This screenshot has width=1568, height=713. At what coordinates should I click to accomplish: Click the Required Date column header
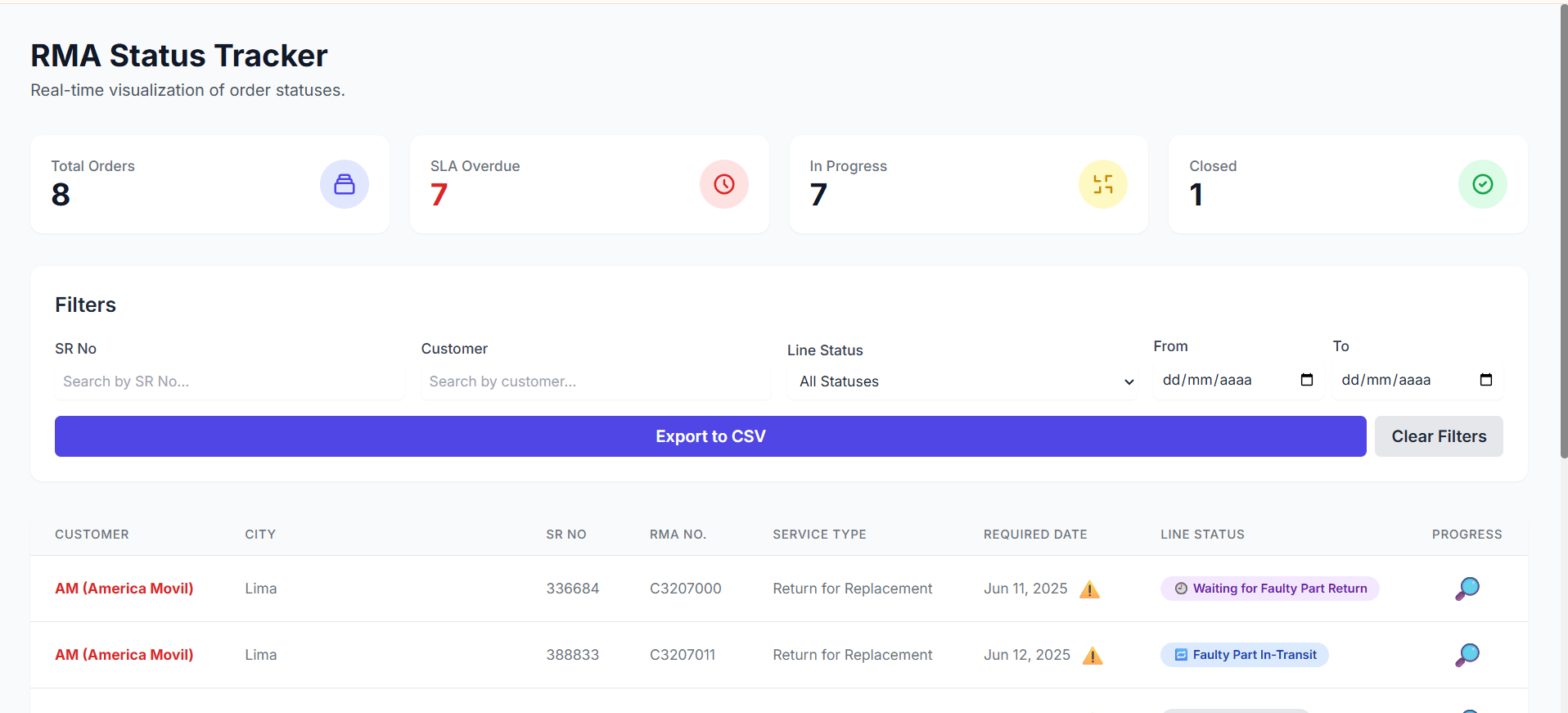pyautogui.click(x=1035, y=535)
